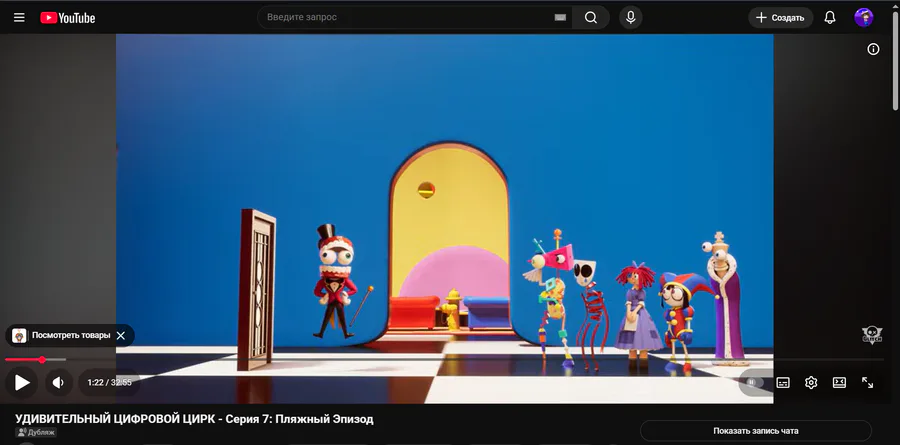This screenshot has height=445, width=900.
Task: Mute the video volume
Action: [58, 382]
